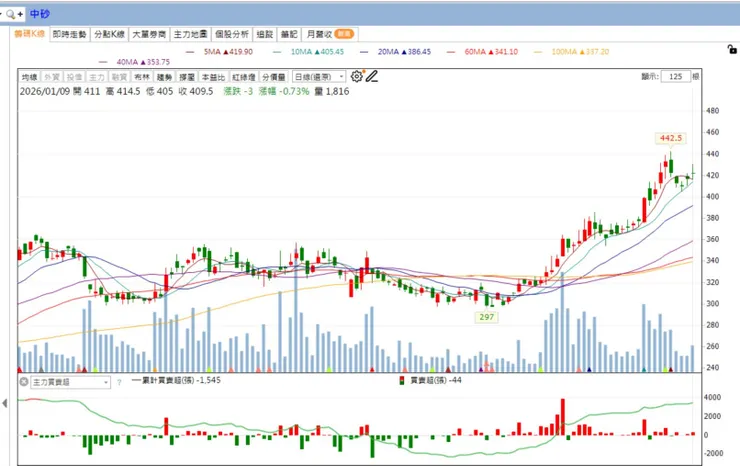
Task: Toggle the 均線 moving average overlay
Action: point(29,77)
